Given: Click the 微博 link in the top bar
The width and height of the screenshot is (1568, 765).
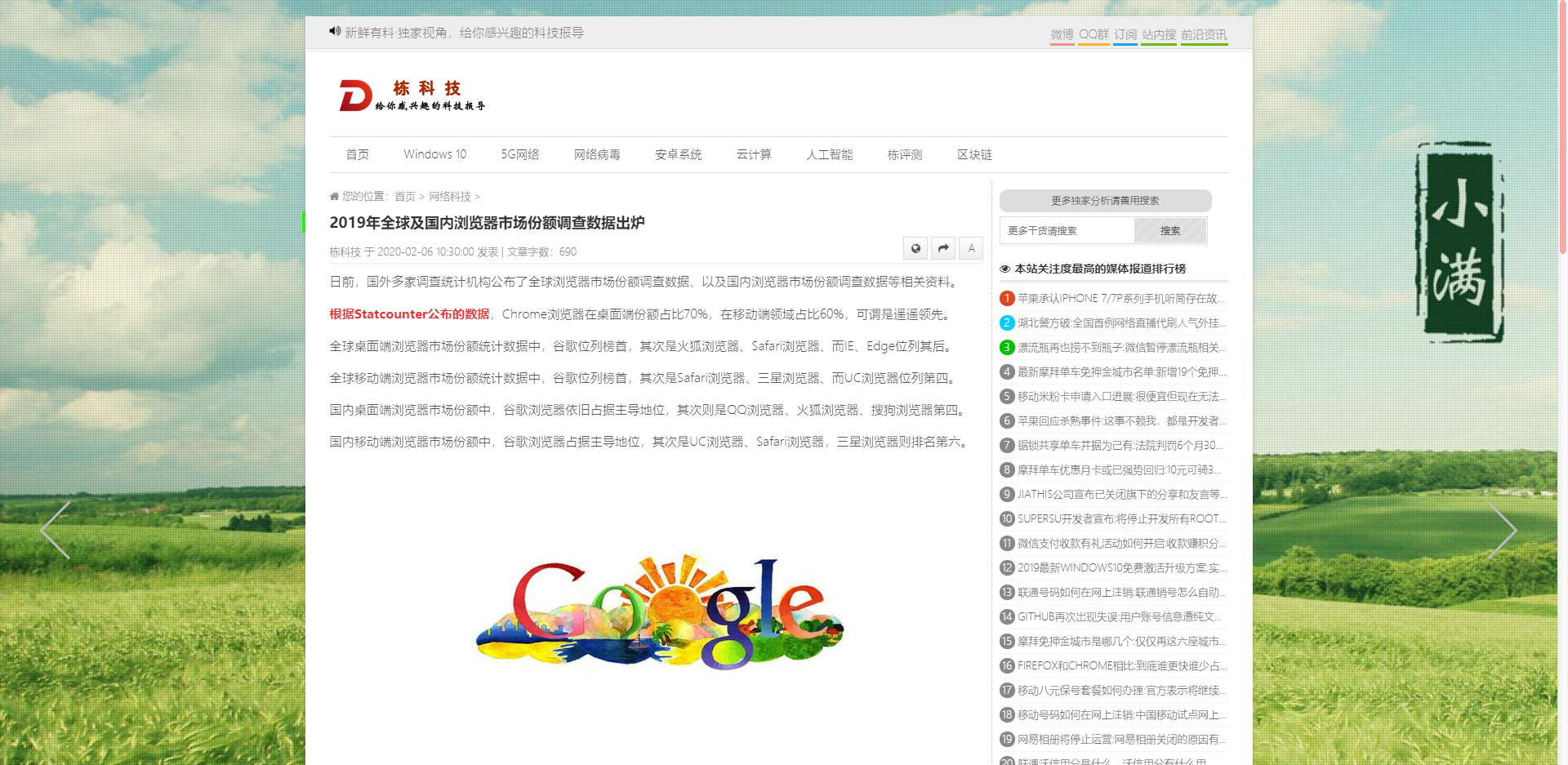Looking at the screenshot, I should click(1062, 34).
